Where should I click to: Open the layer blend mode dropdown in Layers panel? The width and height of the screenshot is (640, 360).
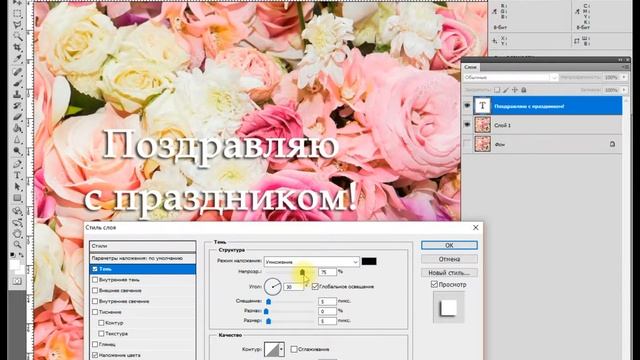510,77
